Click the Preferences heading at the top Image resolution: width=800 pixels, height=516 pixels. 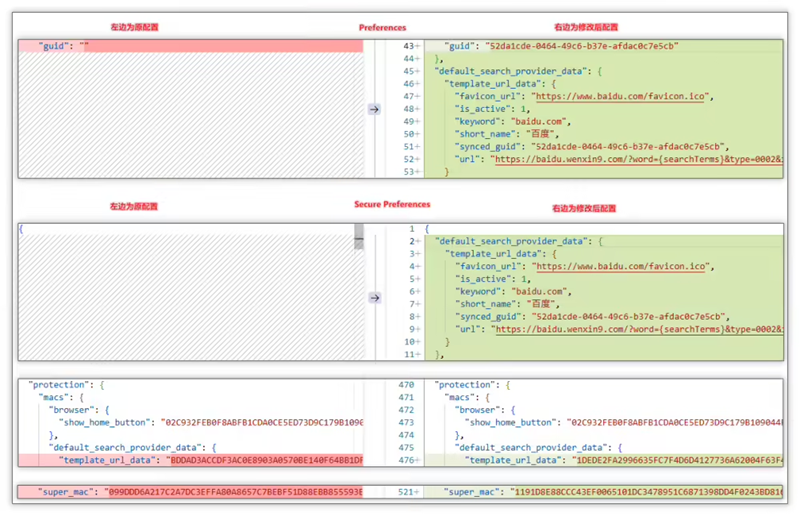383,27
